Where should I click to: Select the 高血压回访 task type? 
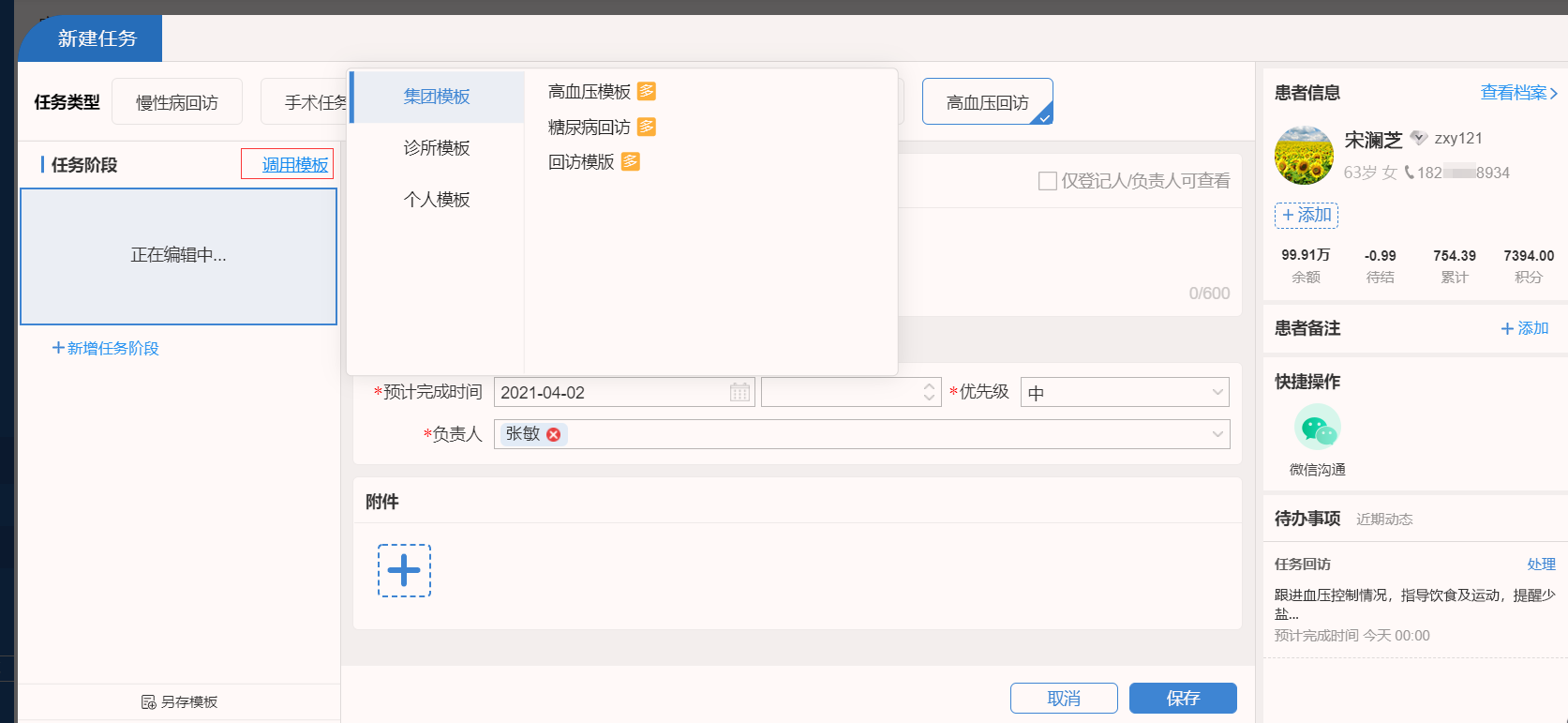(987, 101)
